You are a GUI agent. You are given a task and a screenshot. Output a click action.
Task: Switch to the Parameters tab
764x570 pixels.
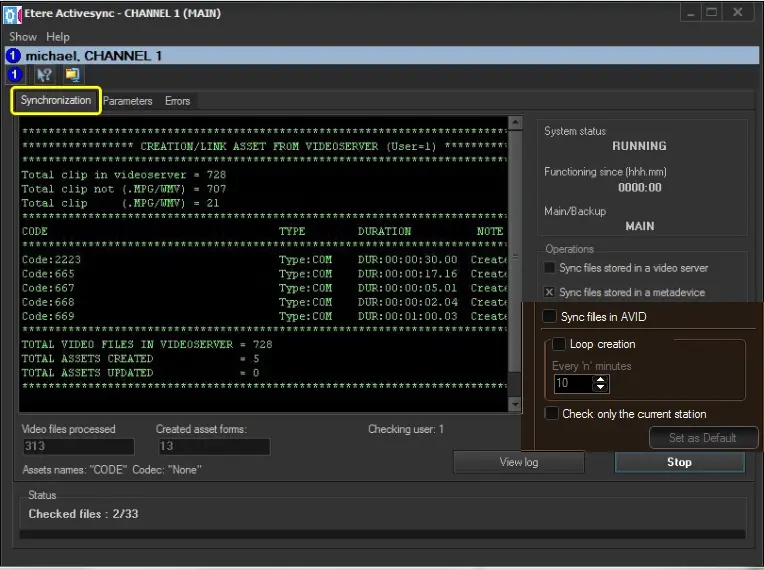pyautogui.click(x=128, y=101)
